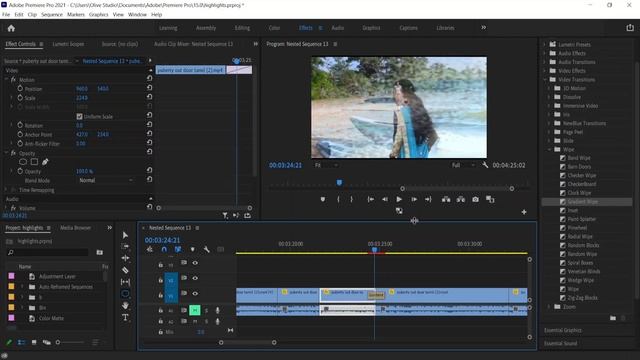Viewport: 640px width, 360px height.
Task: Step forward one frame
Action: click(414, 199)
